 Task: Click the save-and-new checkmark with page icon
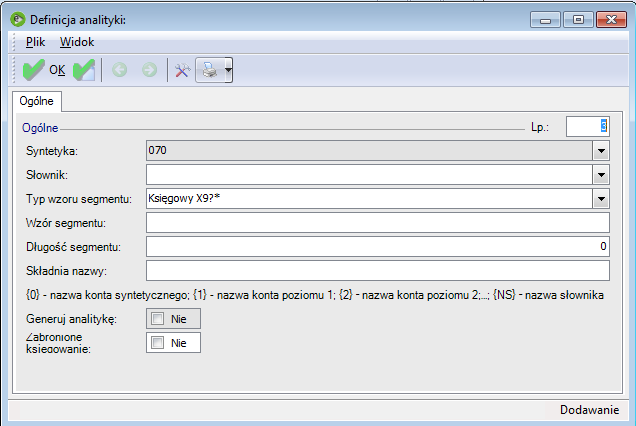[x=84, y=70]
